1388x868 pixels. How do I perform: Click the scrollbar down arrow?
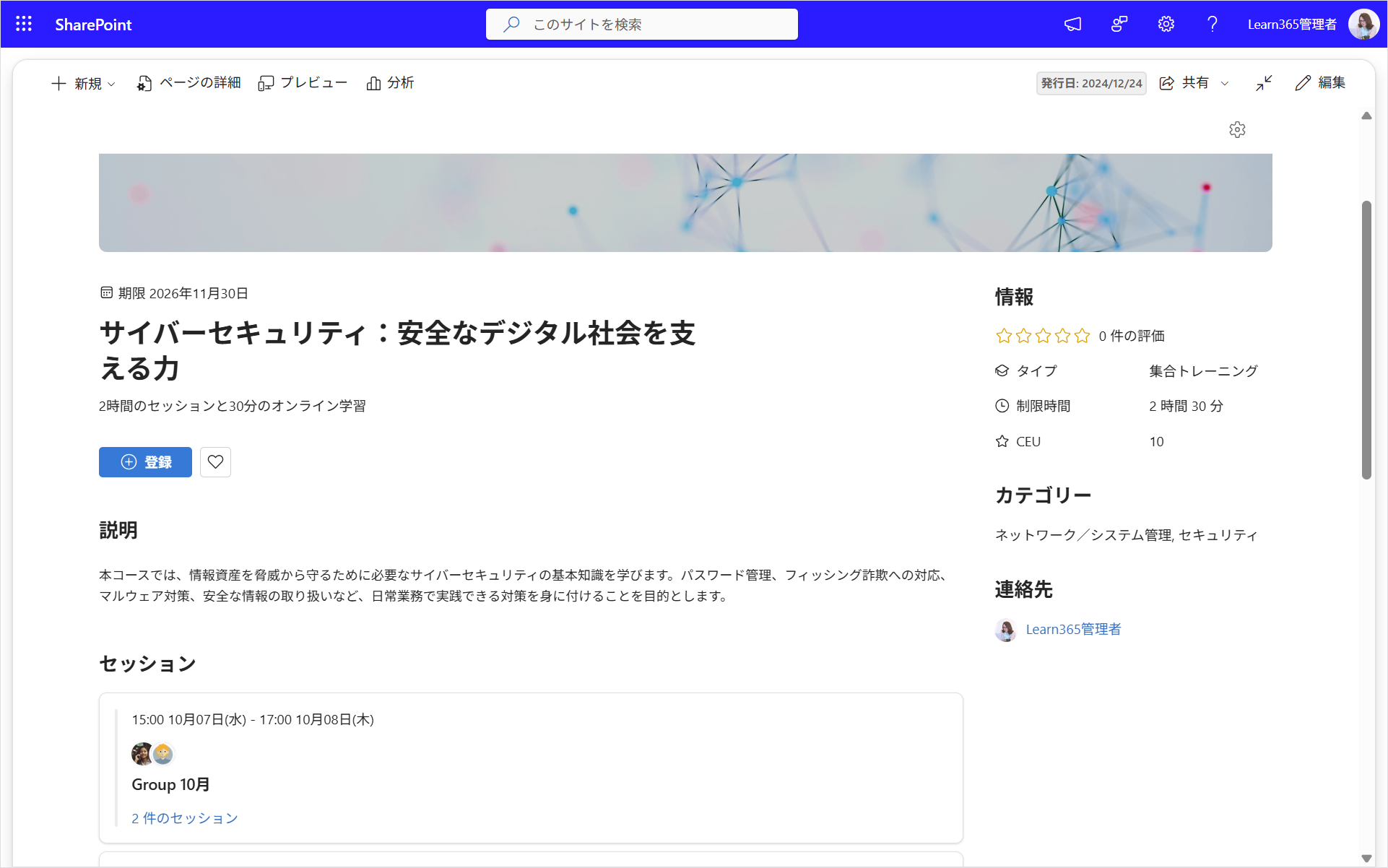click(x=1366, y=859)
